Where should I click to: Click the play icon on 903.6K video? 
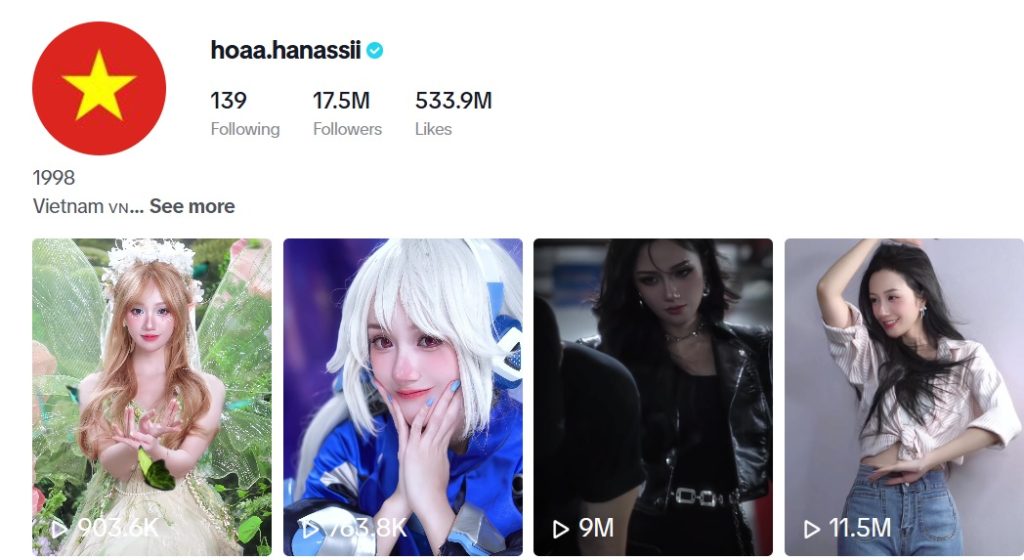[59, 528]
